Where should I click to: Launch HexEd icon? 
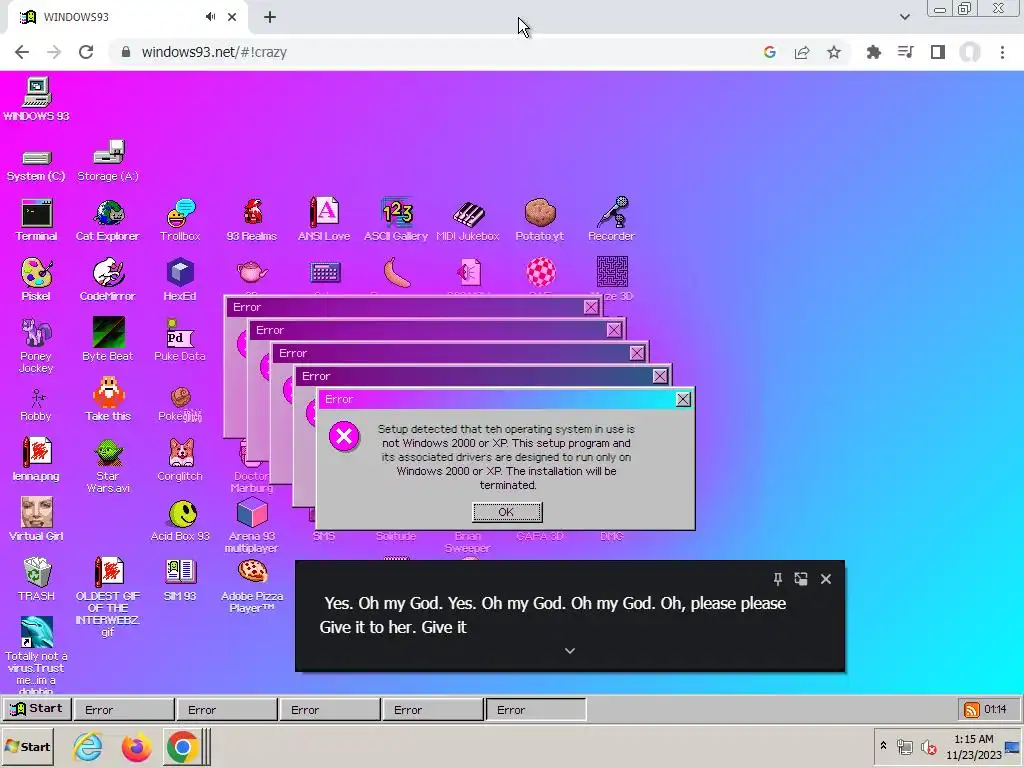pos(180,280)
